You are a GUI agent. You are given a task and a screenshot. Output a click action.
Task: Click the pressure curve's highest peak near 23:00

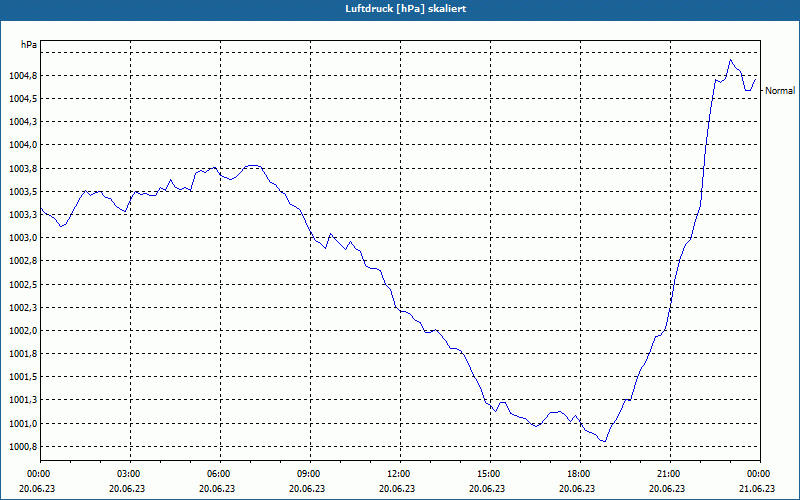731,60
